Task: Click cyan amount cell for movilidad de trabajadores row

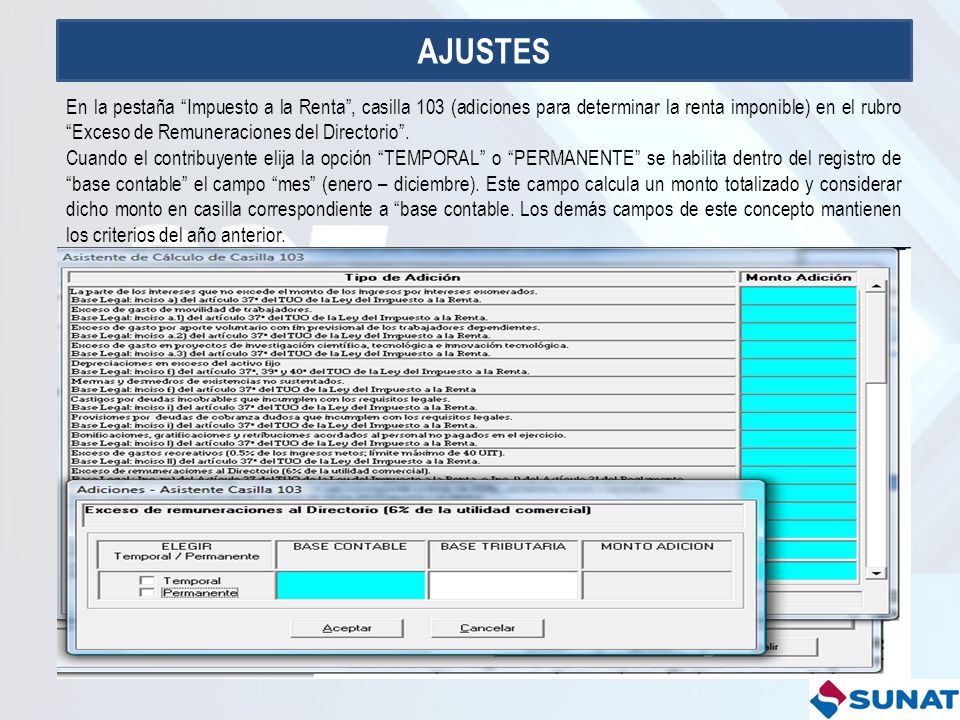Action: [798, 313]
